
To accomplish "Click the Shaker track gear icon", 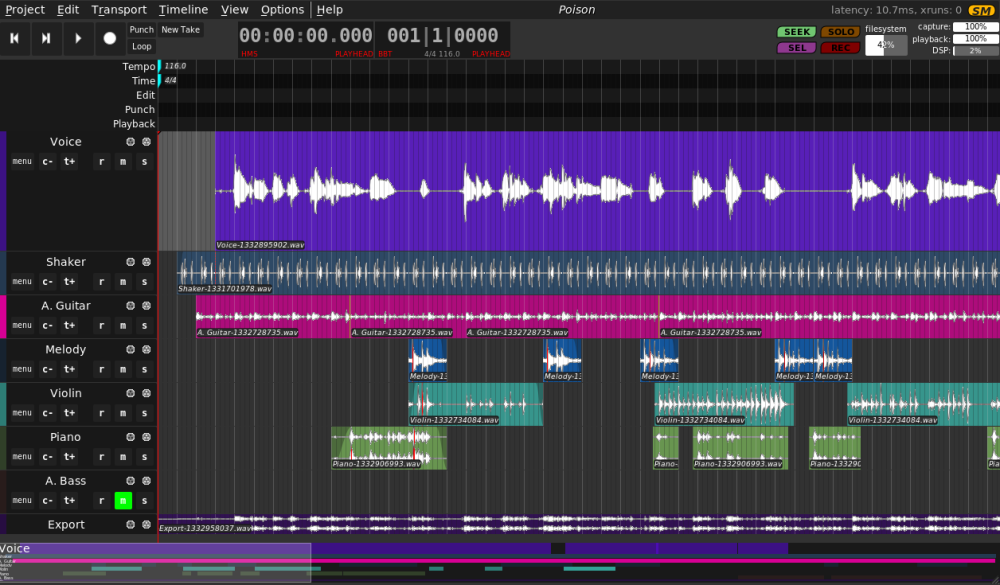I will tap(129, 261).
